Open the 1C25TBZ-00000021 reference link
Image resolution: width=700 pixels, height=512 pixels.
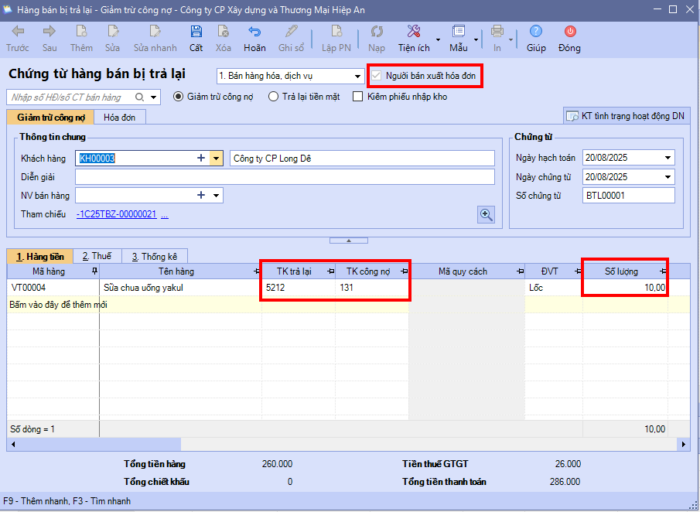pyautogui.click(x=116, y=214)
